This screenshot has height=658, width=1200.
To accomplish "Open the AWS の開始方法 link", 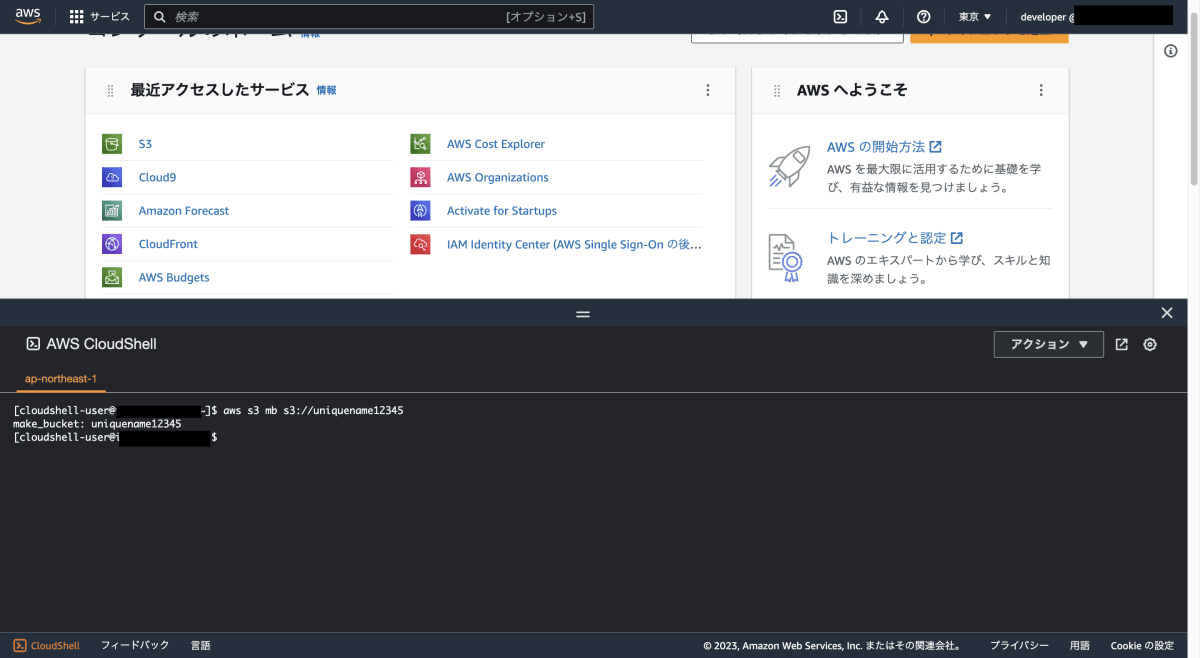I will [884, 147].
